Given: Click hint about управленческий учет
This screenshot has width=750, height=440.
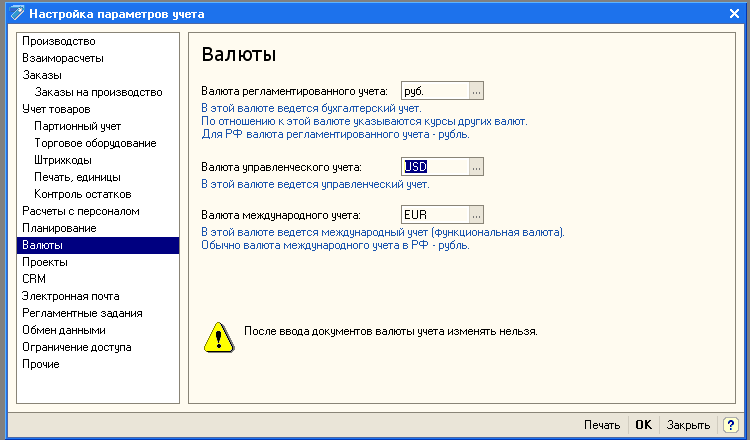Looking at the screenshot, I should click(x=315, y=184).
